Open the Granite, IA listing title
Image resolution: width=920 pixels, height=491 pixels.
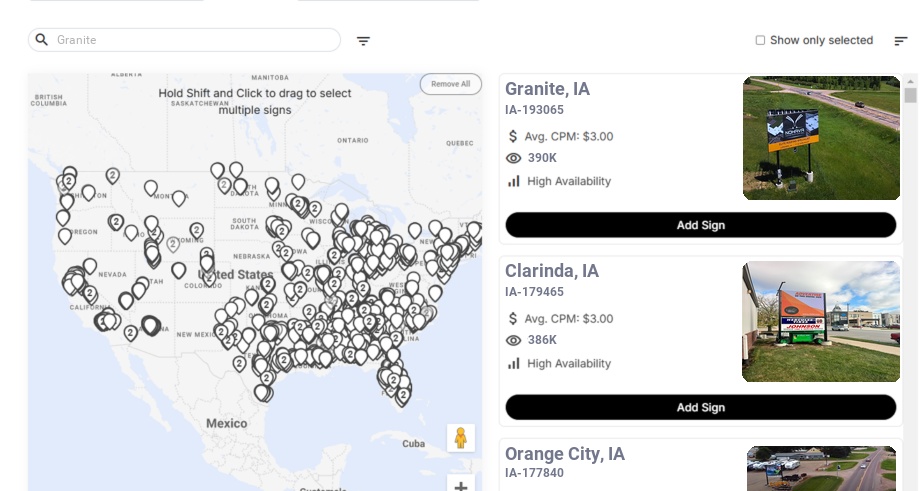pos(547,89)
